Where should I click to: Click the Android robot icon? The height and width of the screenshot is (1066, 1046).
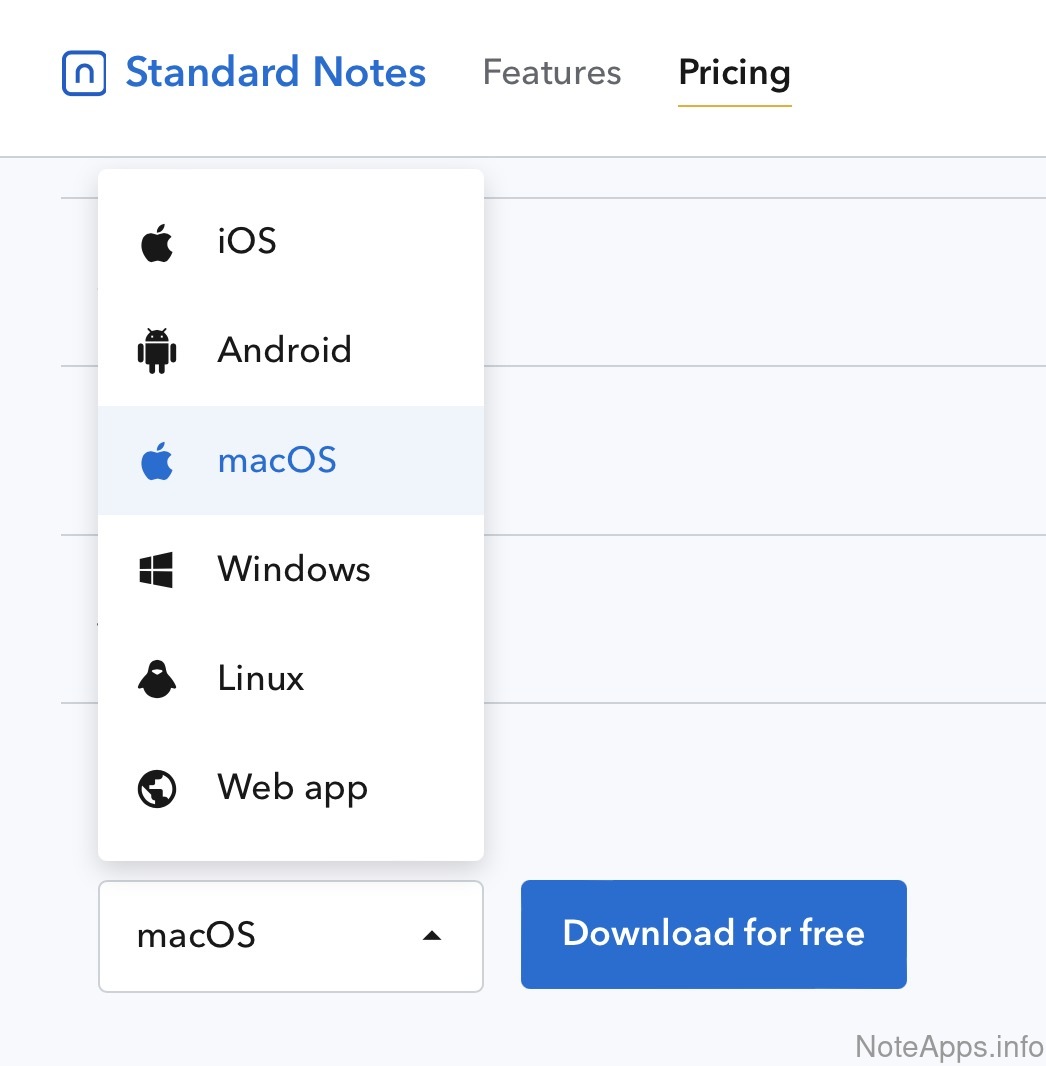click(156, 351)
